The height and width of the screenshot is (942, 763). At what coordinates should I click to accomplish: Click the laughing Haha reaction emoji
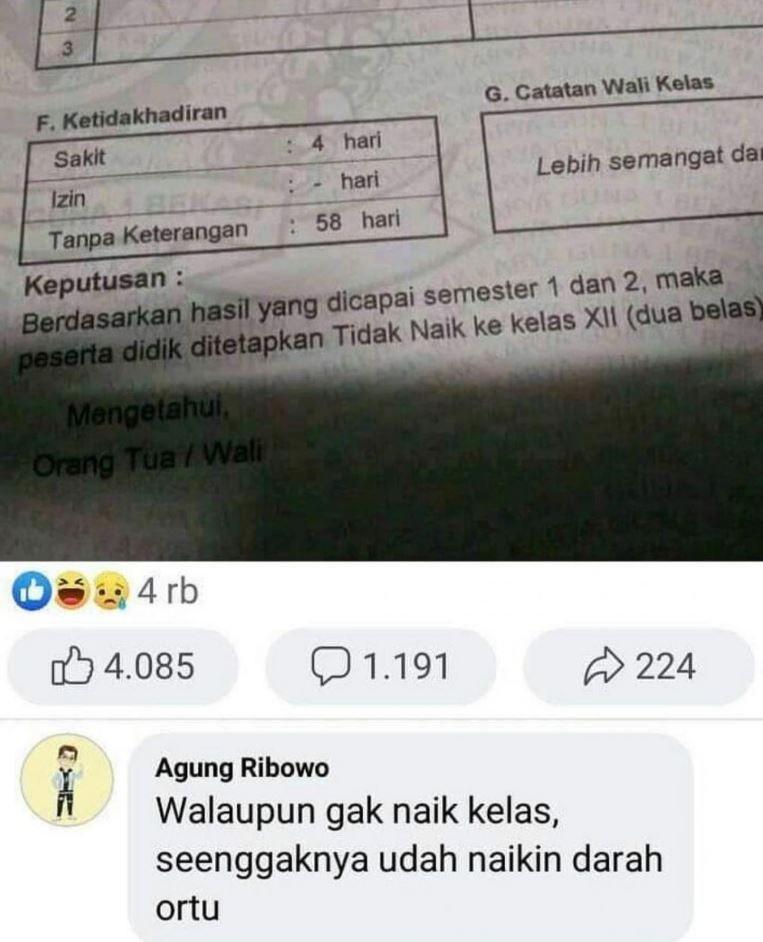point(71,591)
